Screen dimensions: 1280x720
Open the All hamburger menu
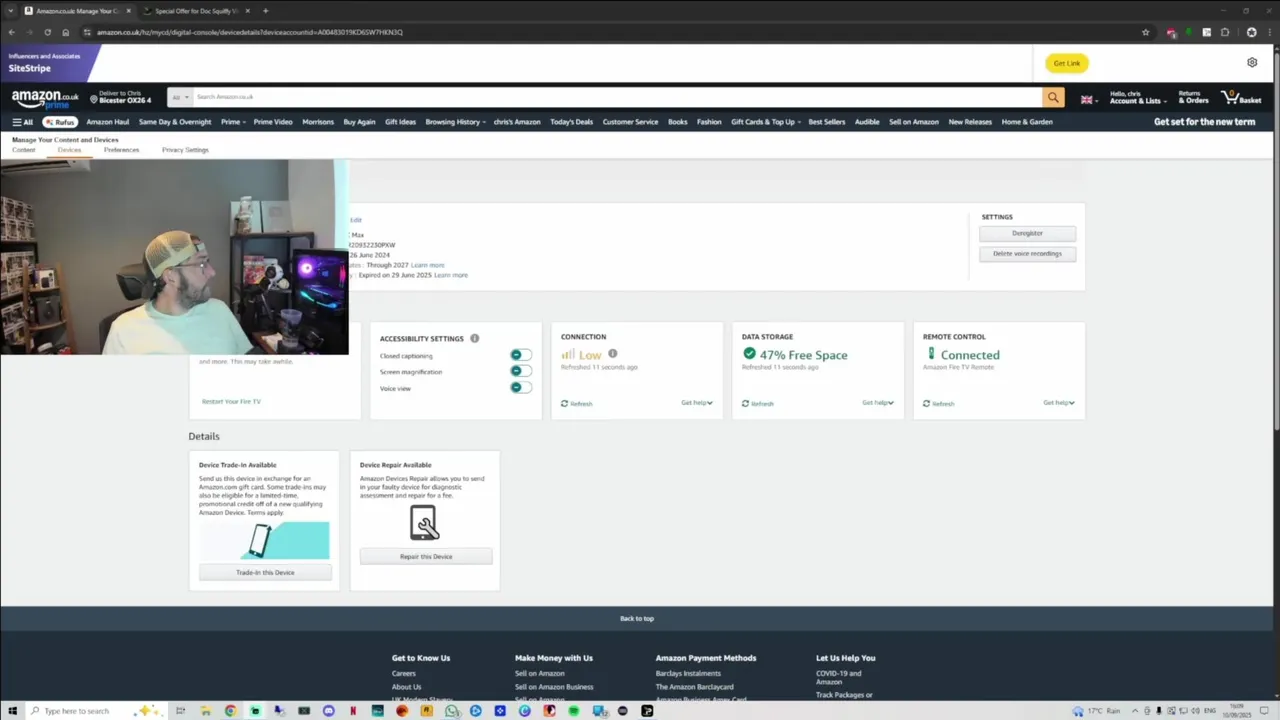(22, 122)
